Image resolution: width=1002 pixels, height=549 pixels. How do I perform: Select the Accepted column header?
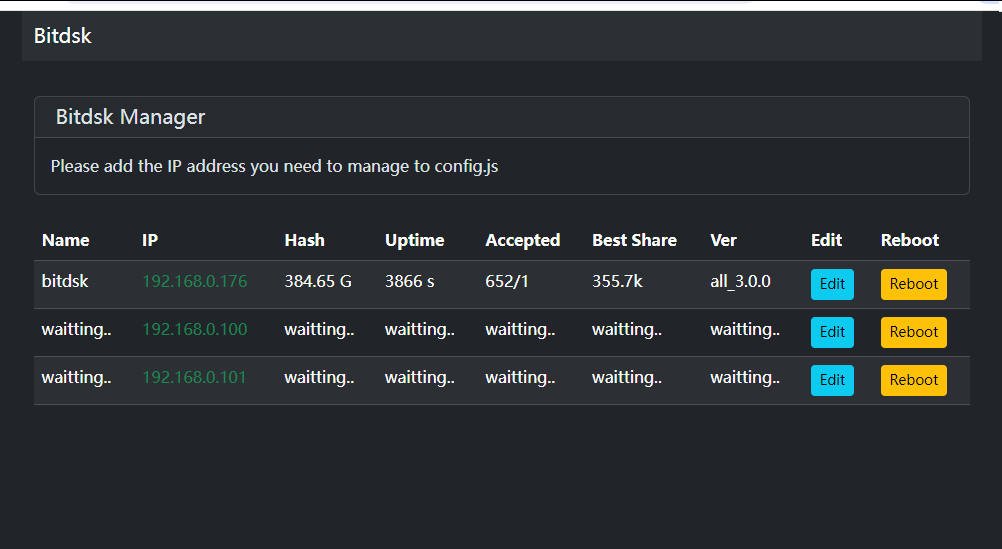click(x=523, y=240)
